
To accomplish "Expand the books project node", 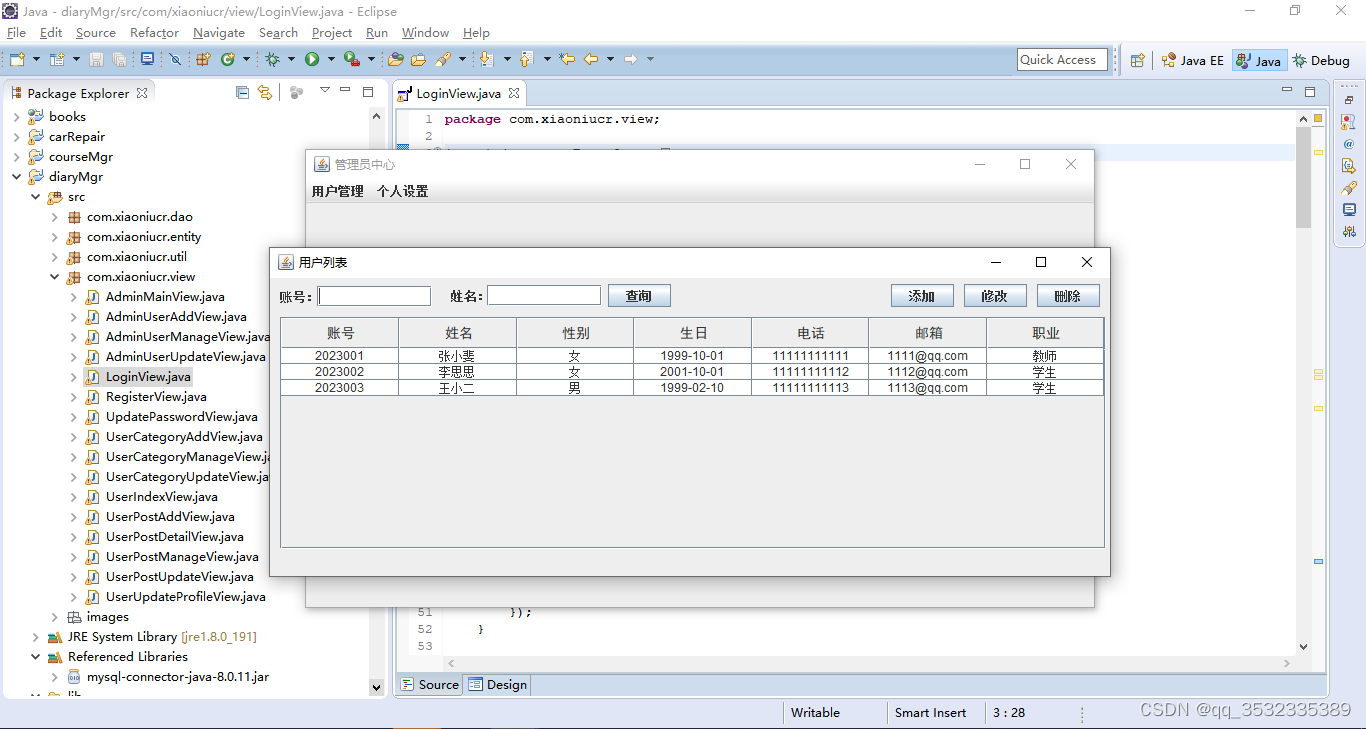I will pos(16,117).
